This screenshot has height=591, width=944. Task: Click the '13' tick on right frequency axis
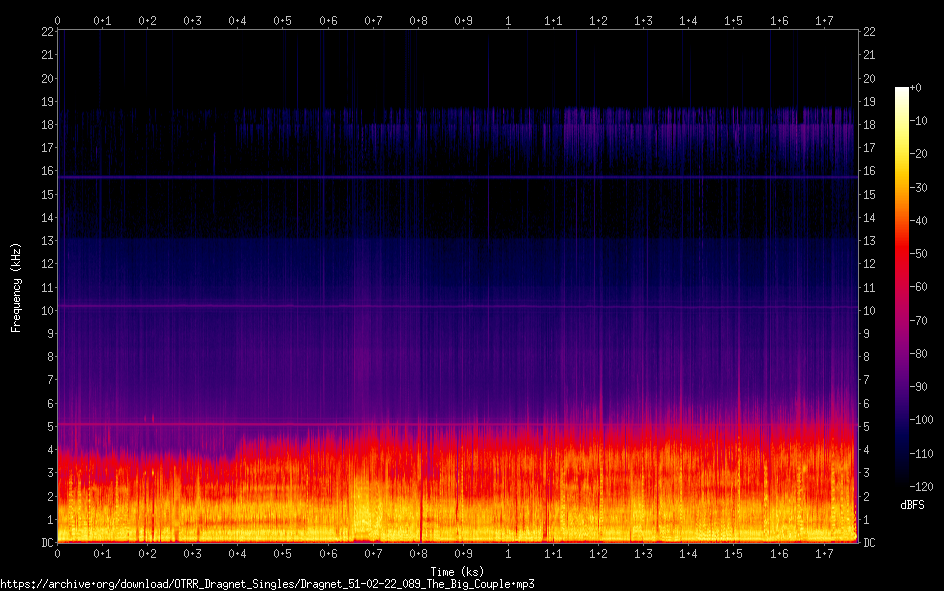[869, 241]
